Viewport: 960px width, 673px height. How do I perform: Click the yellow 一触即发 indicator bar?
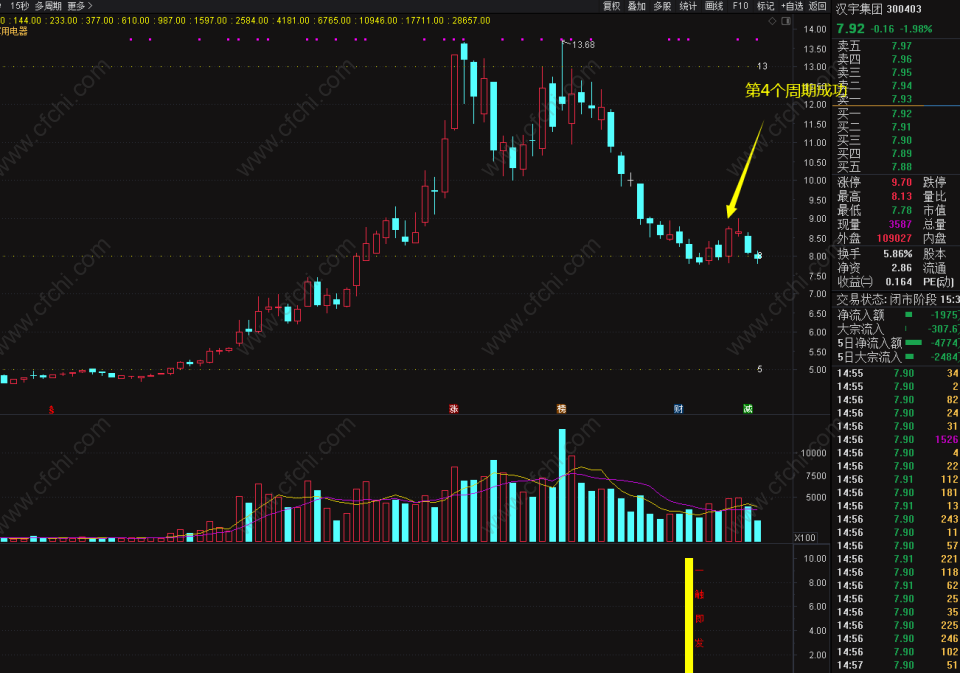point(689,615)
